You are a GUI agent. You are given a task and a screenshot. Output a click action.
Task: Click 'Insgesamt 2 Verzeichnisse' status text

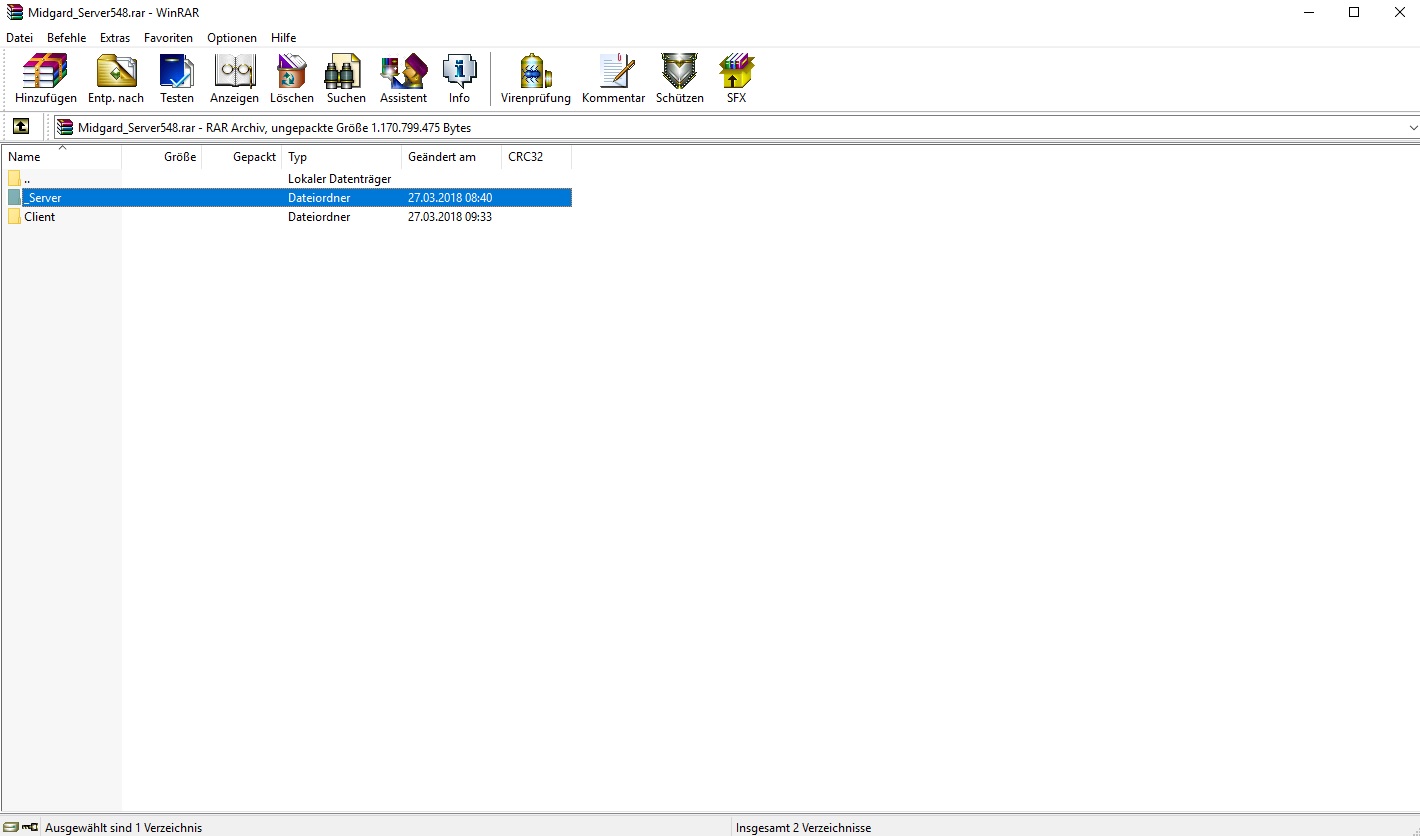click(x=803, y=828)
